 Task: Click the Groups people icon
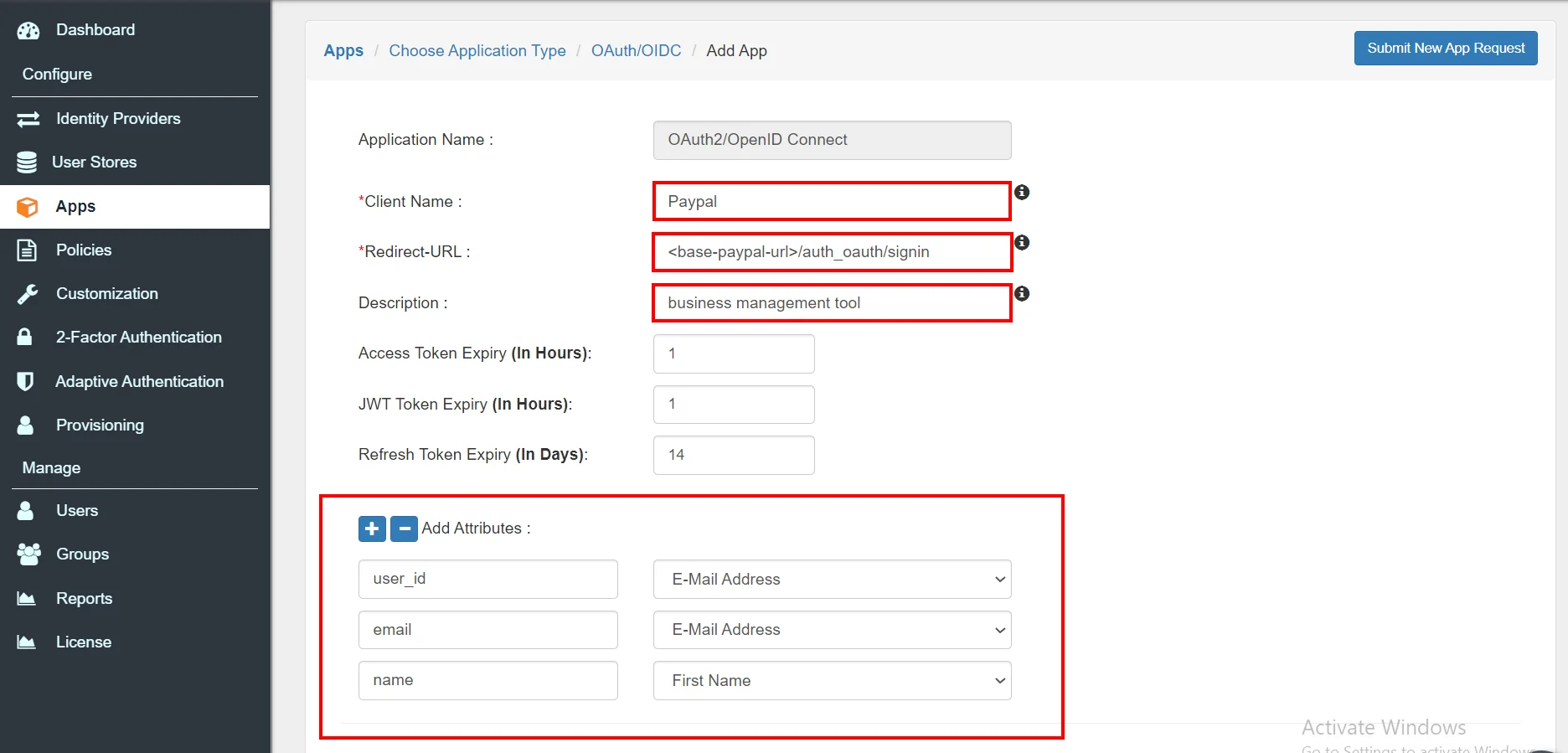click(x=28, y=554)
